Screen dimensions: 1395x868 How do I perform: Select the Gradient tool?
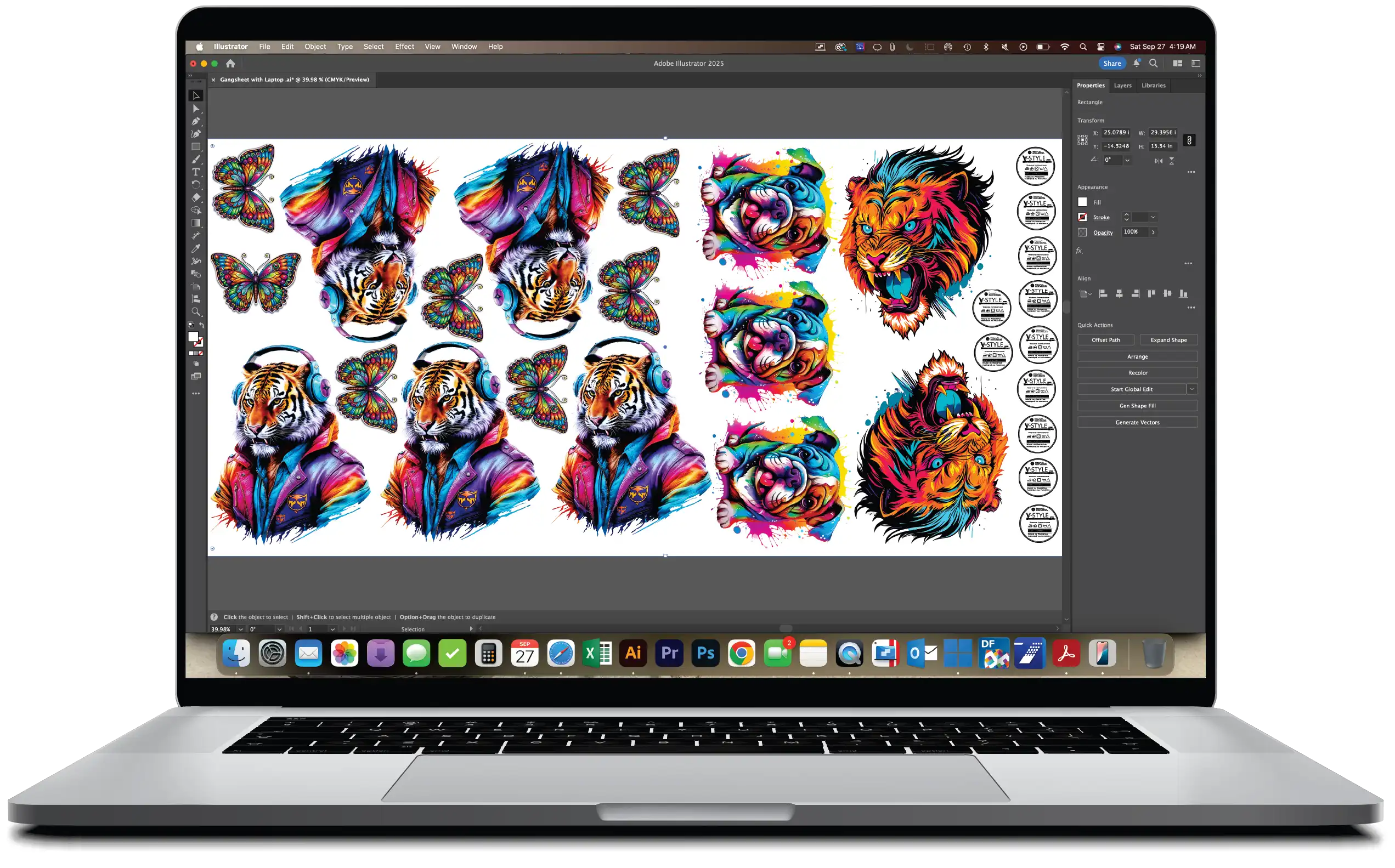[196, 223]
